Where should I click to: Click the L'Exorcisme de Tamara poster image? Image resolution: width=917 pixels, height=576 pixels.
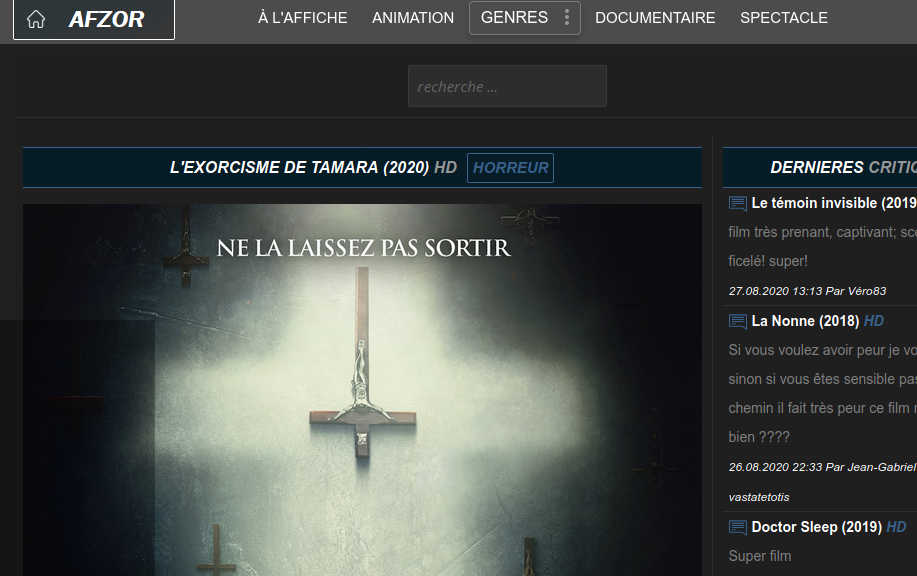(362, 389)
